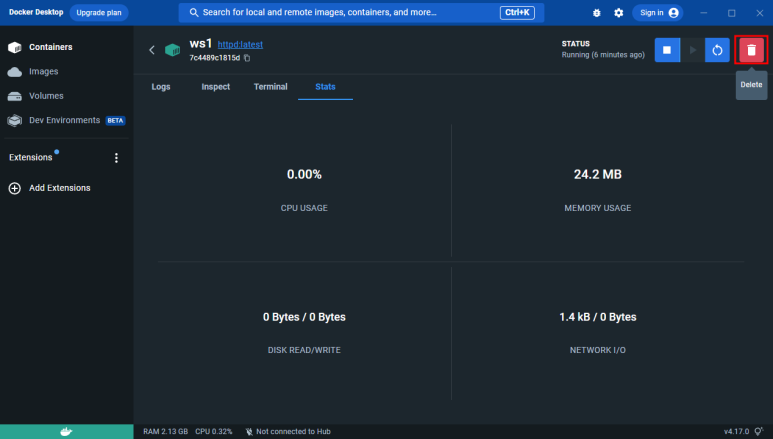Viewport: 773px width, 439px height.
Task: Close the Docker Desktop window
Action: point(760,13)
